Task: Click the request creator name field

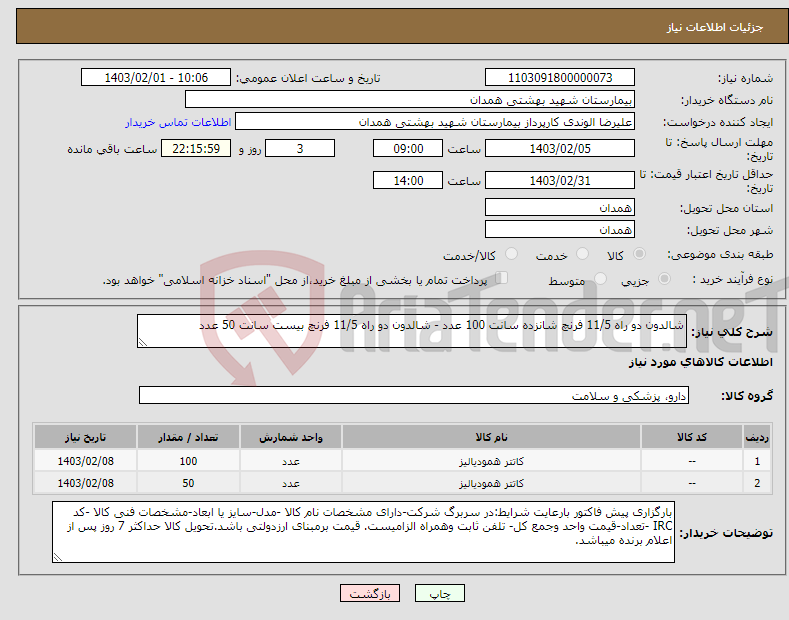Action: click(x=435, y=122)
